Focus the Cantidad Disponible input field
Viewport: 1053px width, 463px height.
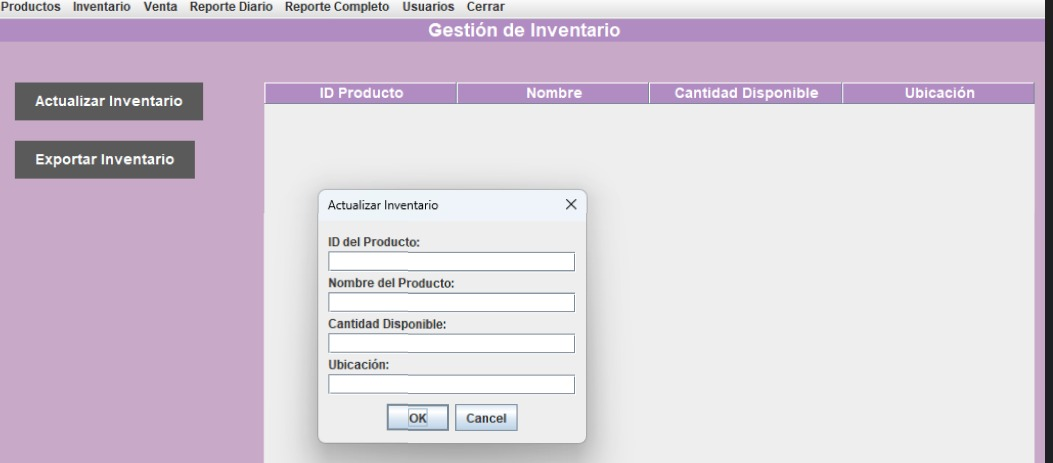(x=451, y=343)
